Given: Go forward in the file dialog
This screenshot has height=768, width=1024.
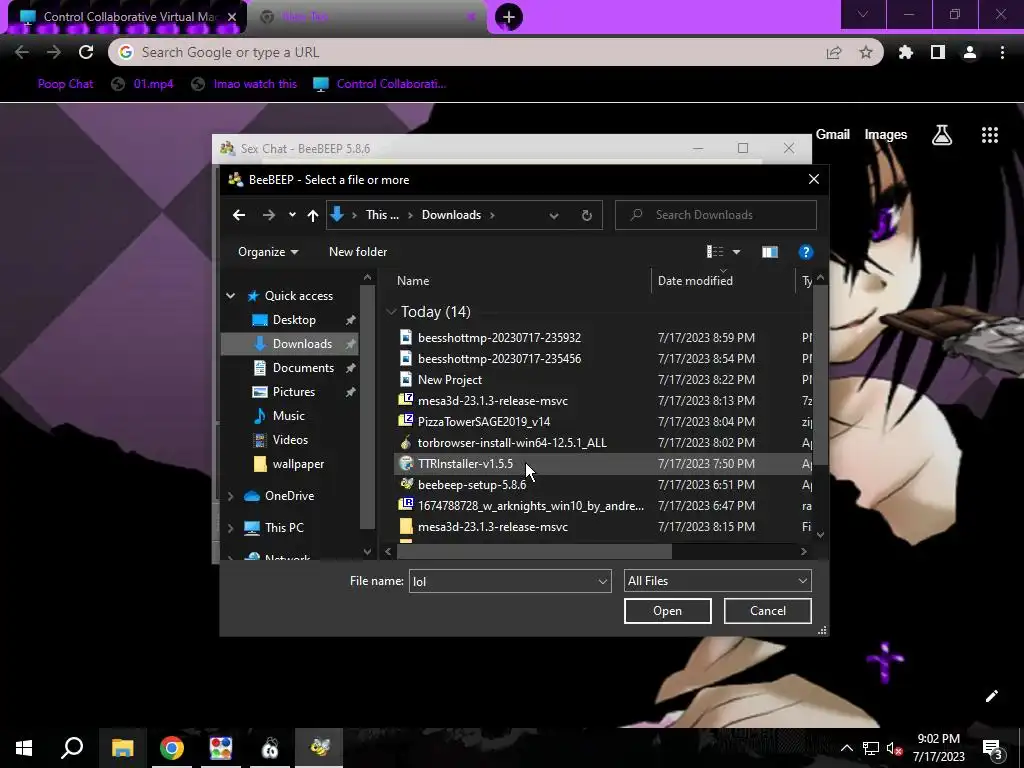Looking at the screenshot, I should [268, 215].
